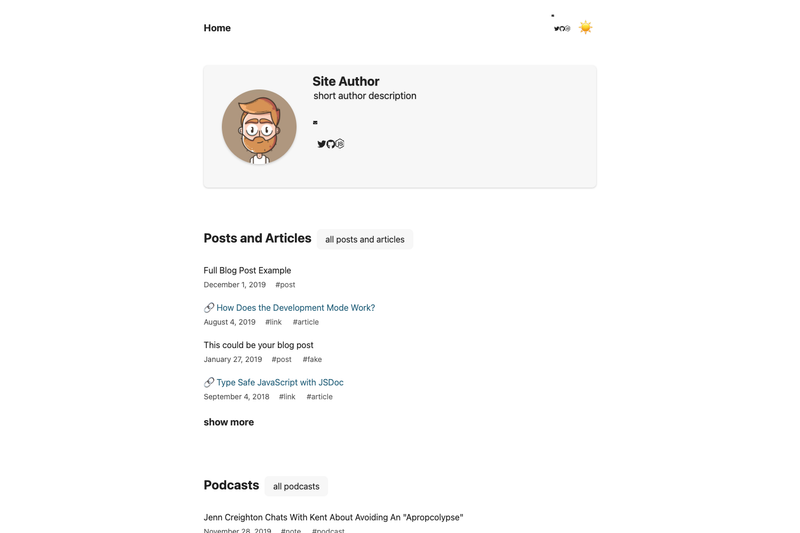Click Site Author heading
800x533 pixels.
(x=346, y=81)
